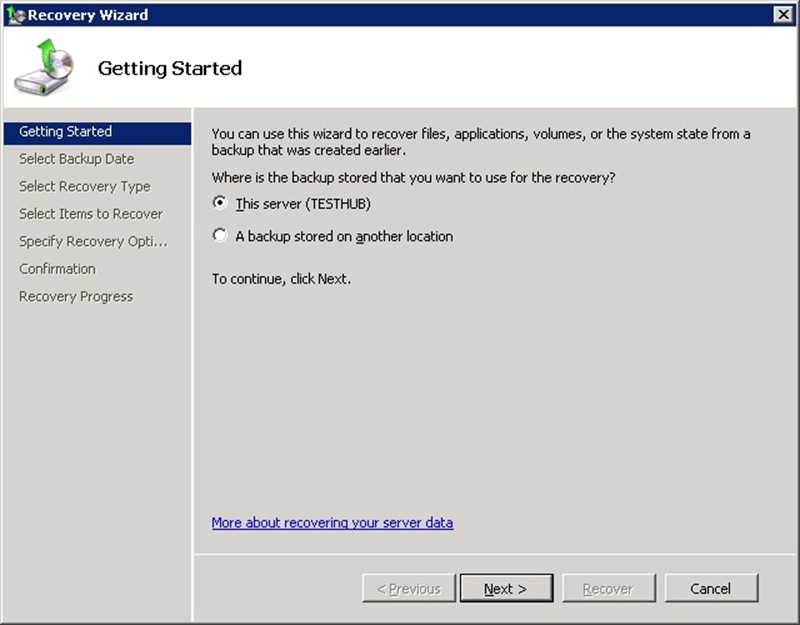Click the greyed-out Recover button

pos(609,588)
